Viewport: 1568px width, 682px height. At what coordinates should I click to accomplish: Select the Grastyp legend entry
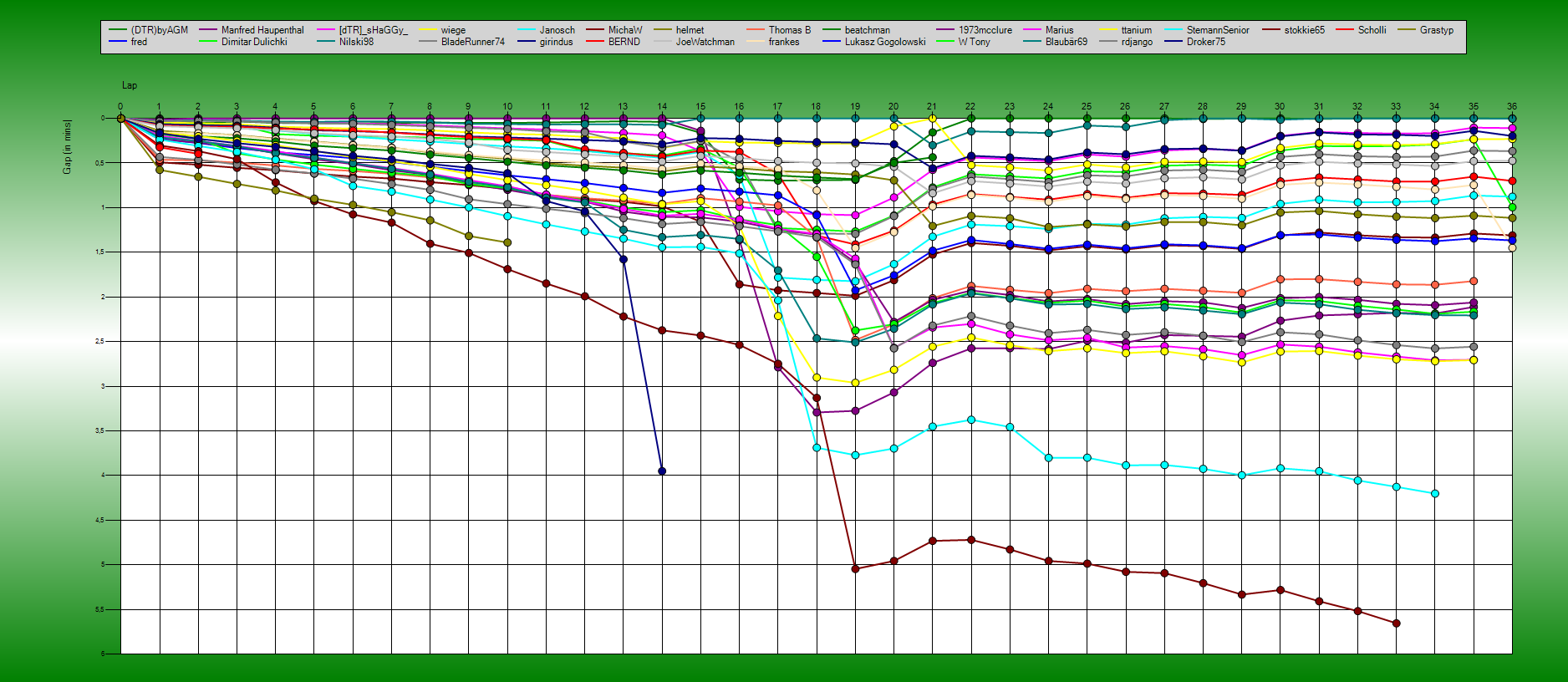(x=1437, y=30)
